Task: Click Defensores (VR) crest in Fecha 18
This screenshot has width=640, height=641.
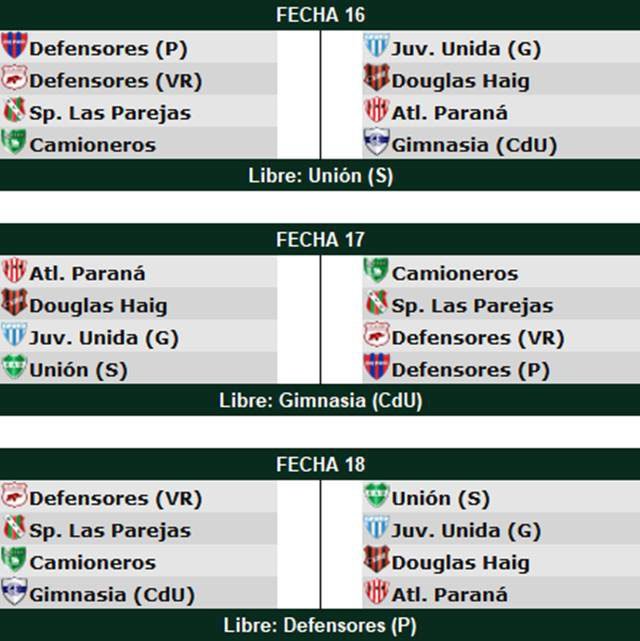Action: [x=15, y=497]
